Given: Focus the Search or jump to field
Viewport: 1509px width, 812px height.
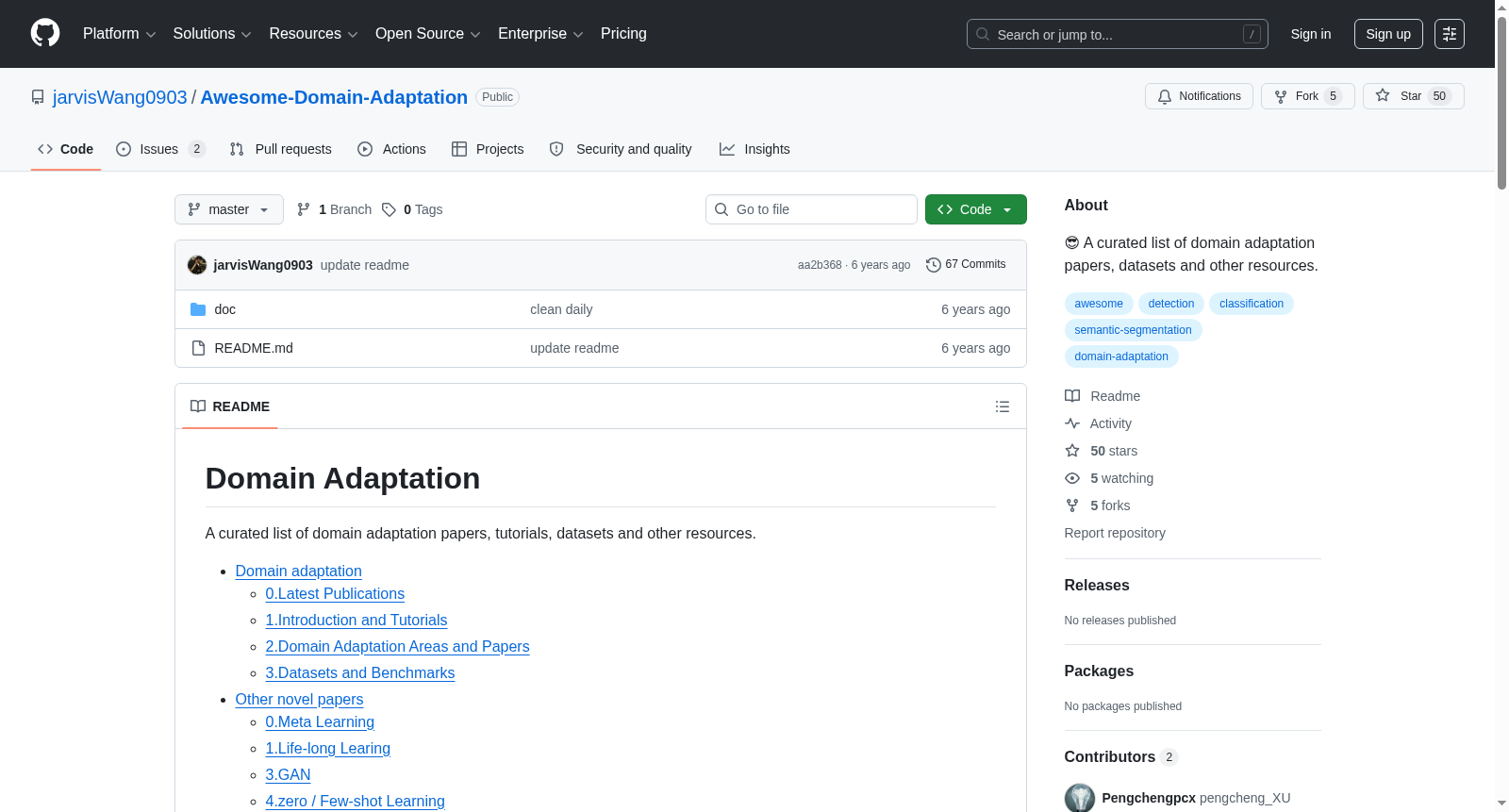Looking at the screenshot, I should tap(1118, 34).
